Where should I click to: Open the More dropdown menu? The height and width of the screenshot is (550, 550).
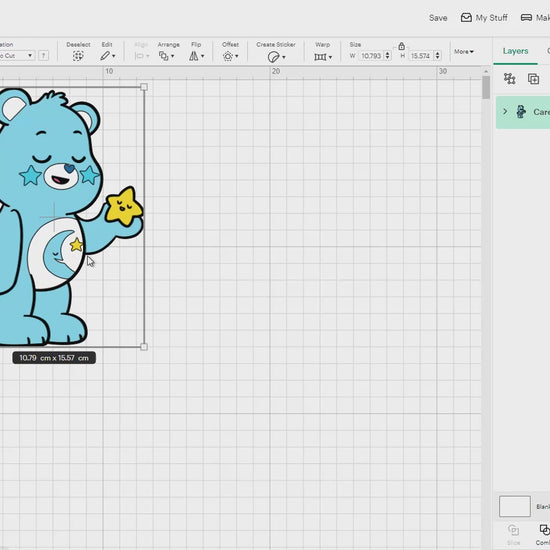[464, 52]
